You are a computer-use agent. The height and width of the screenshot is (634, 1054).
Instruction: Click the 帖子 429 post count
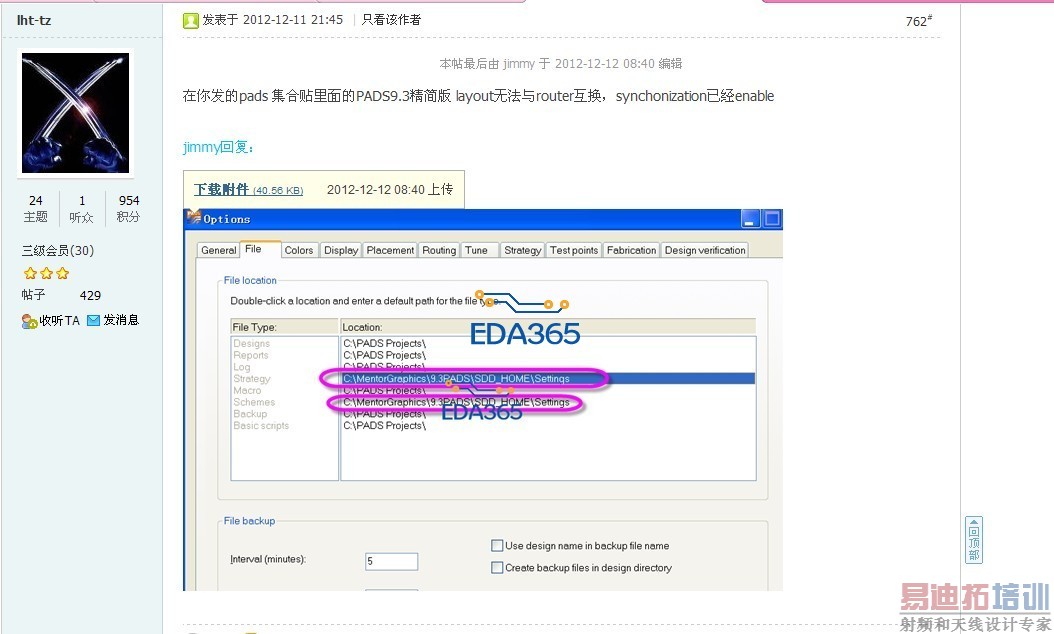[x=61, y=295]
